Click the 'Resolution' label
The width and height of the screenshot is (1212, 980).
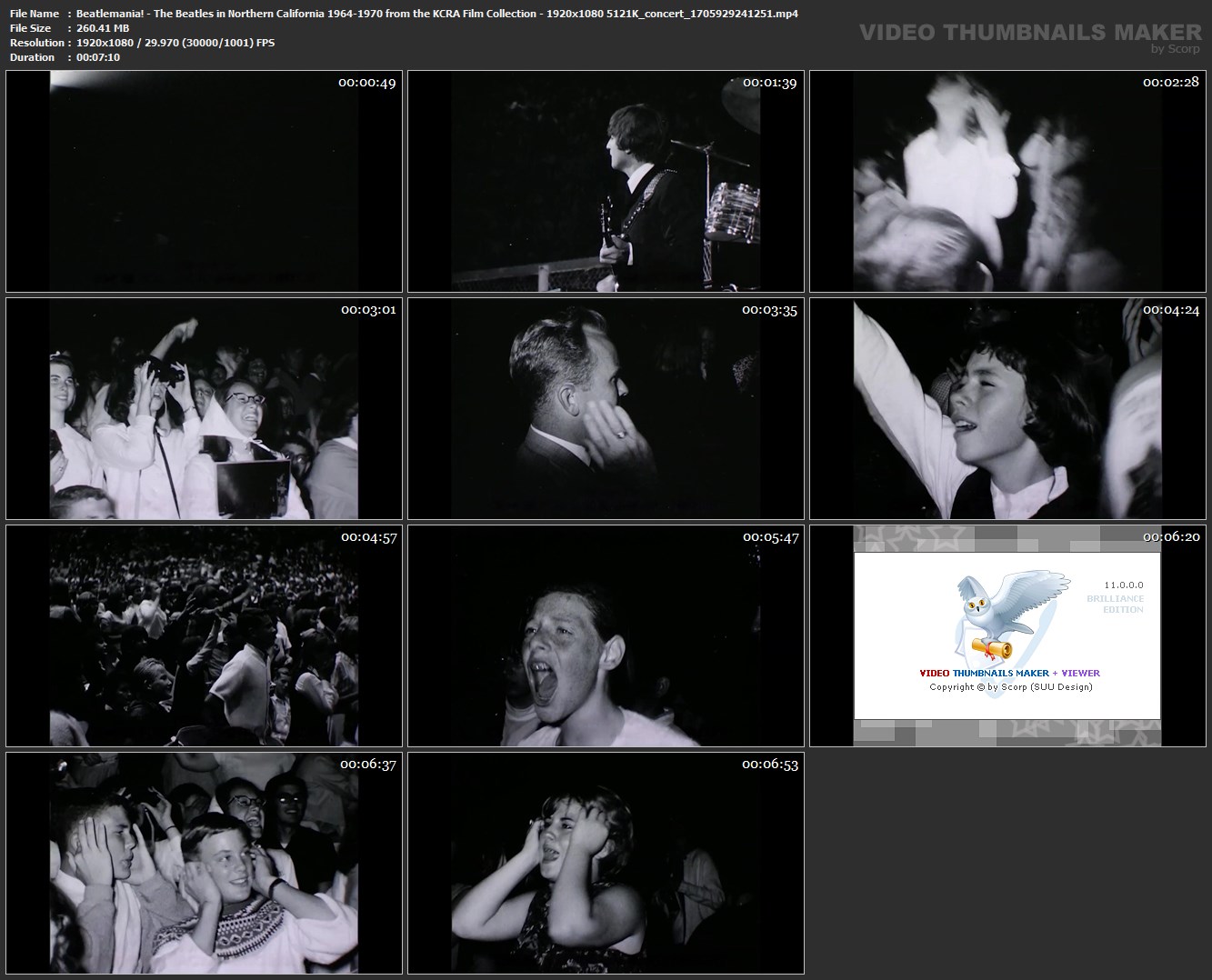[x=37, y=43]
